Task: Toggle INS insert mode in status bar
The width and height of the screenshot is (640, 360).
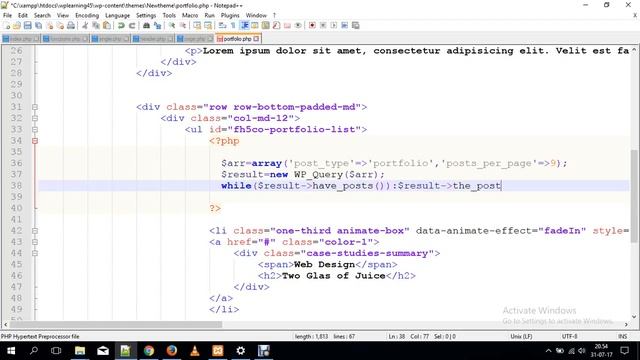Action: click(622, 336)
